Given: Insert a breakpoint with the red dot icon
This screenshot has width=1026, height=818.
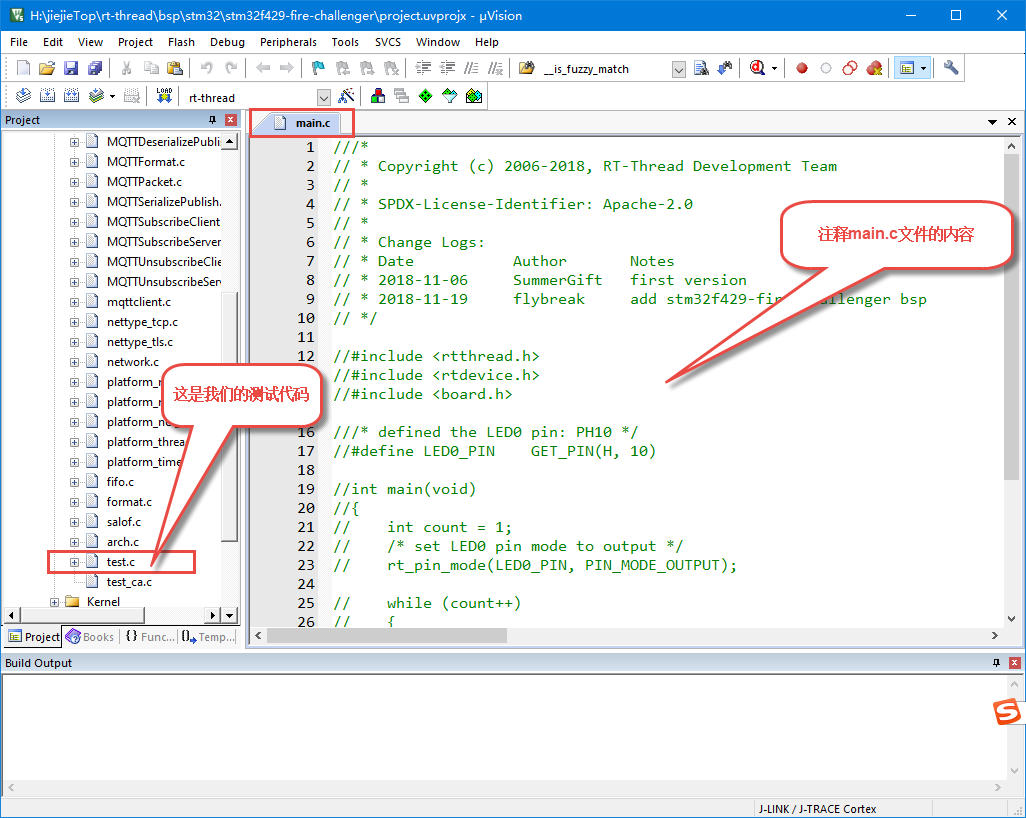Looking at the screenshot, I should [802, 67].
